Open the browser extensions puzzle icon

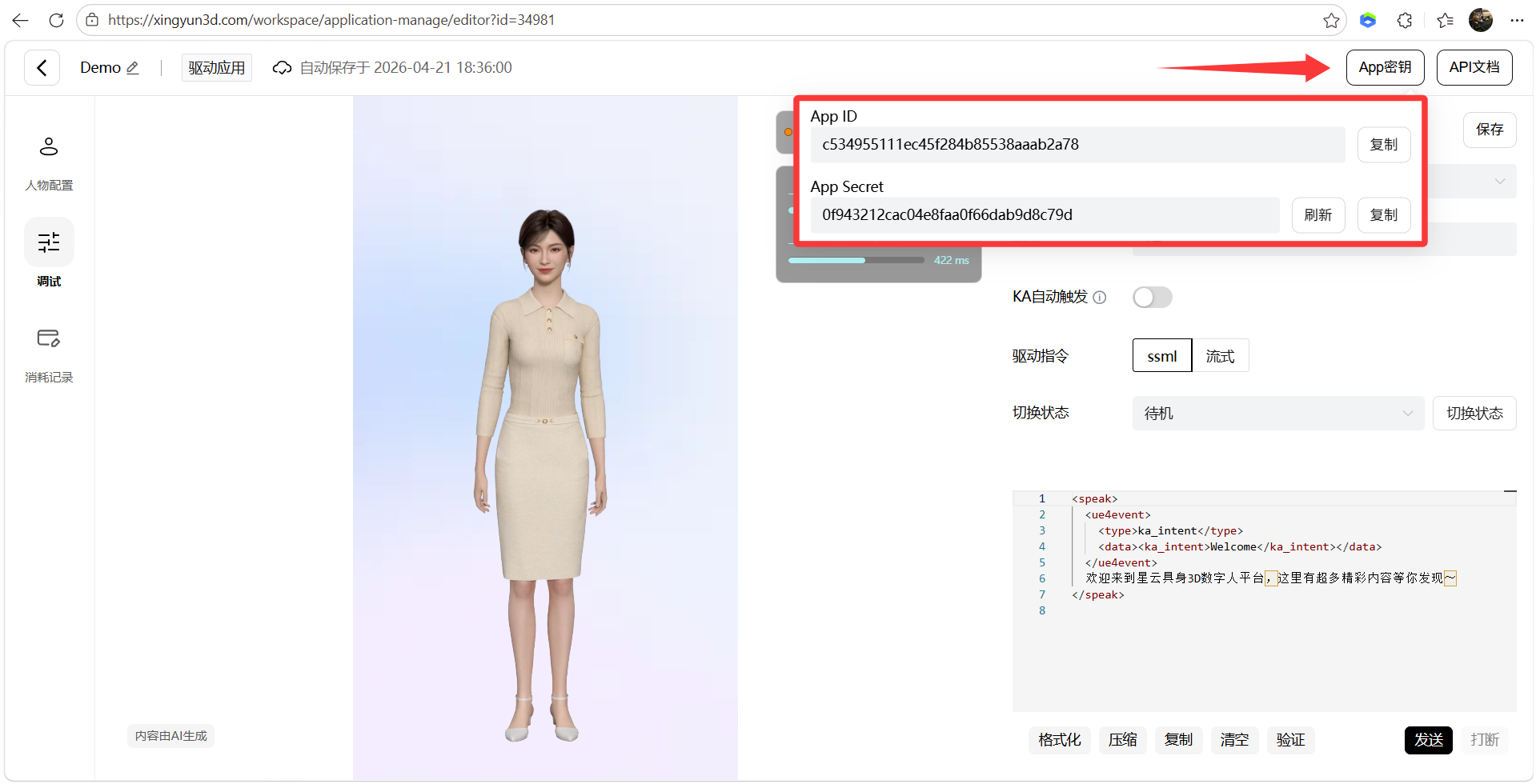[1405, 21]
